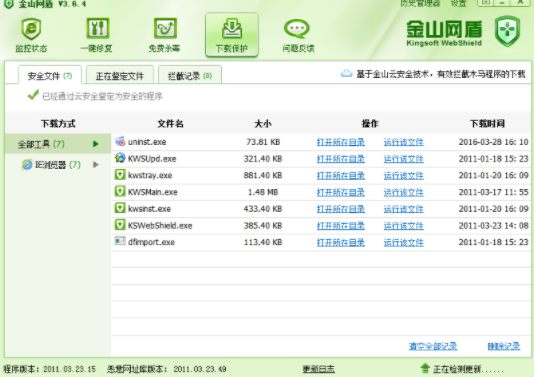
Task: Click the 下载时间 column header
Action: 487,123
